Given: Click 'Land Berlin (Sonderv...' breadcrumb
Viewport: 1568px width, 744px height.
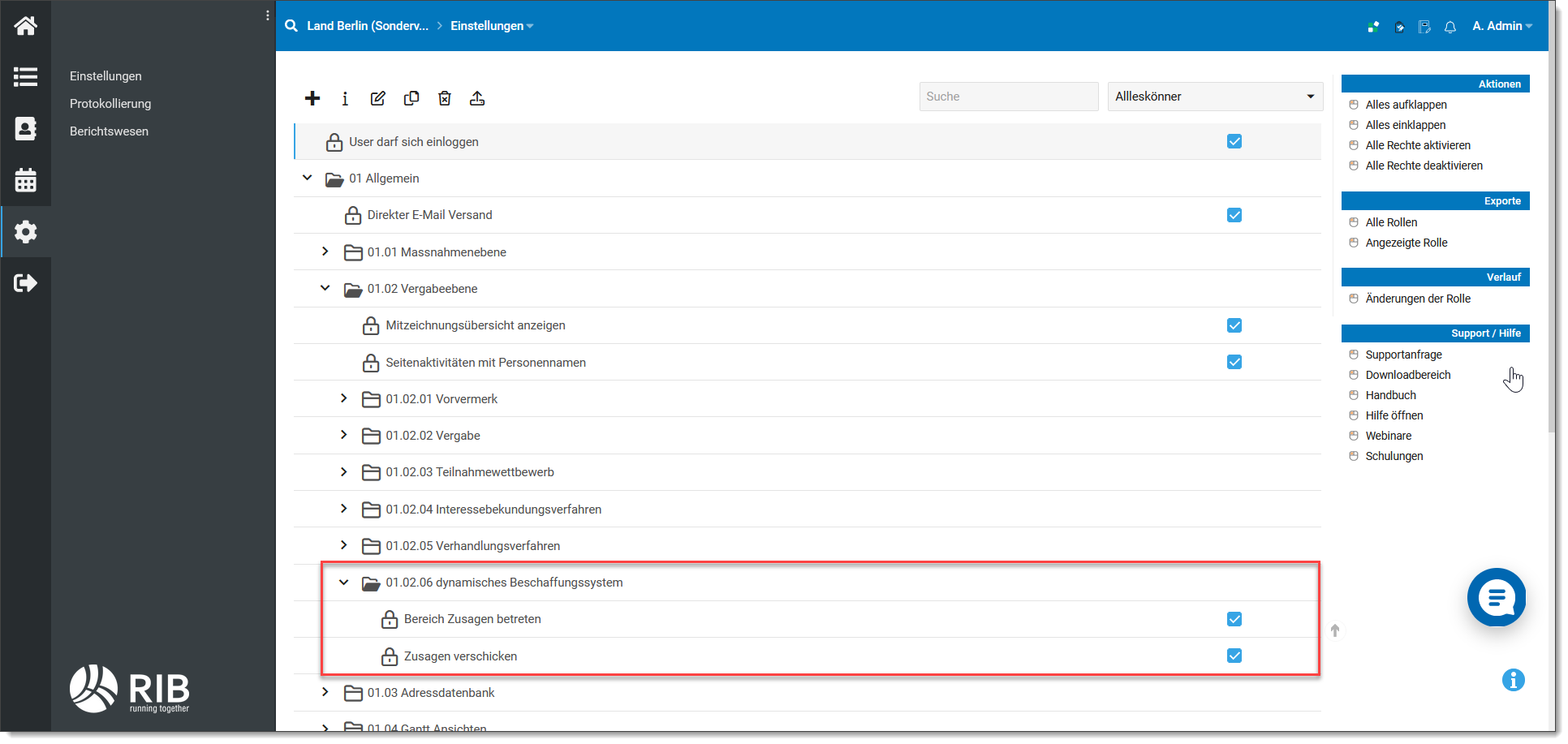Looking at the screenshot, I should tap(368, 26).
